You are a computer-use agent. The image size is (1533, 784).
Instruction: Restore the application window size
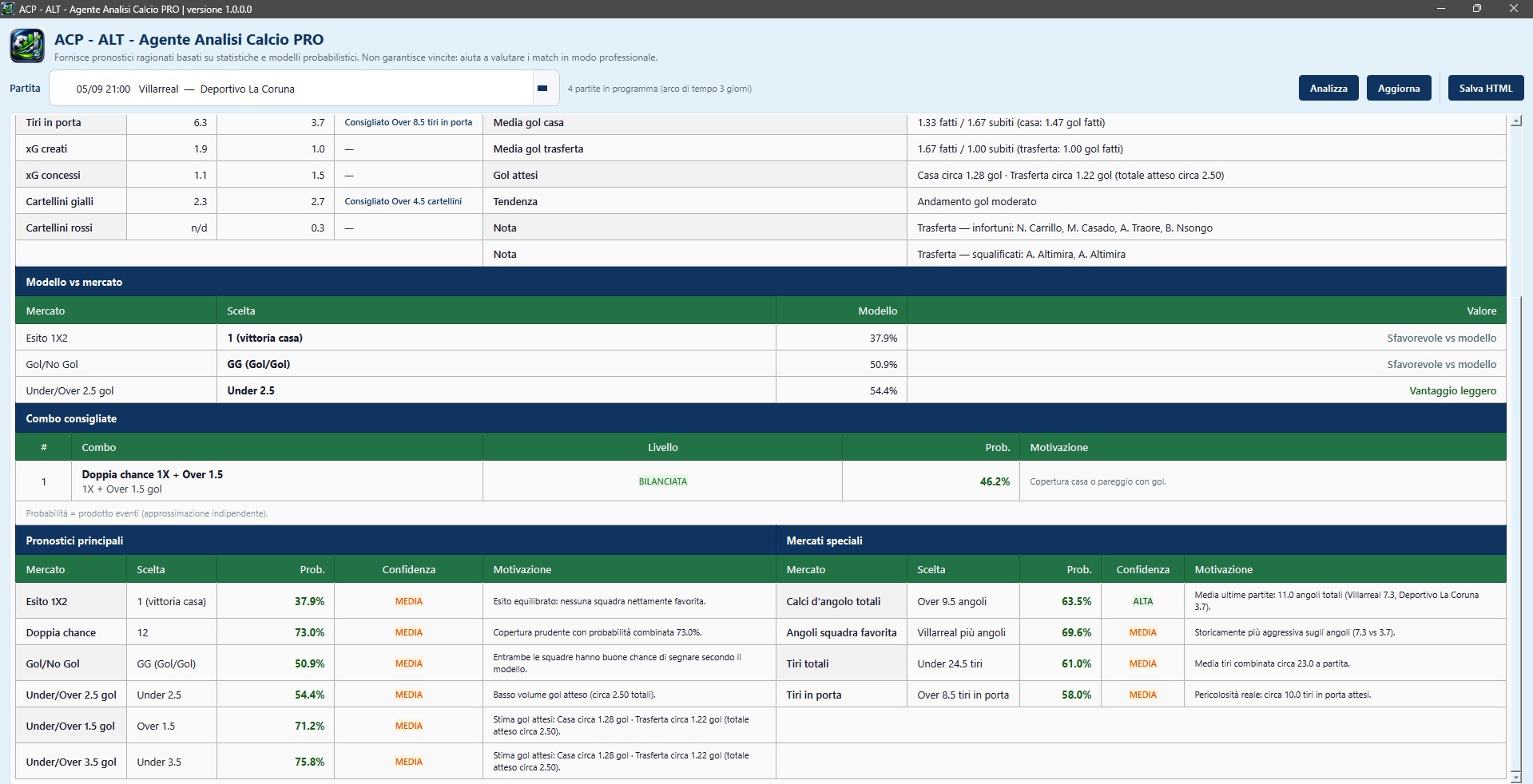point(1477,9)
